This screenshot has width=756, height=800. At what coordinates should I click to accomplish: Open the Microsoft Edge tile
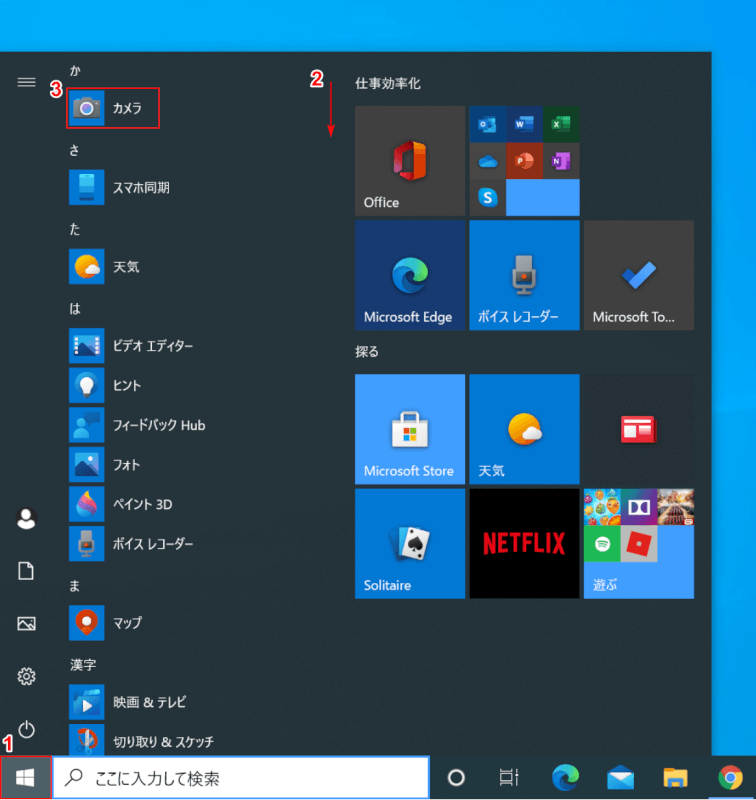(409, 275)
